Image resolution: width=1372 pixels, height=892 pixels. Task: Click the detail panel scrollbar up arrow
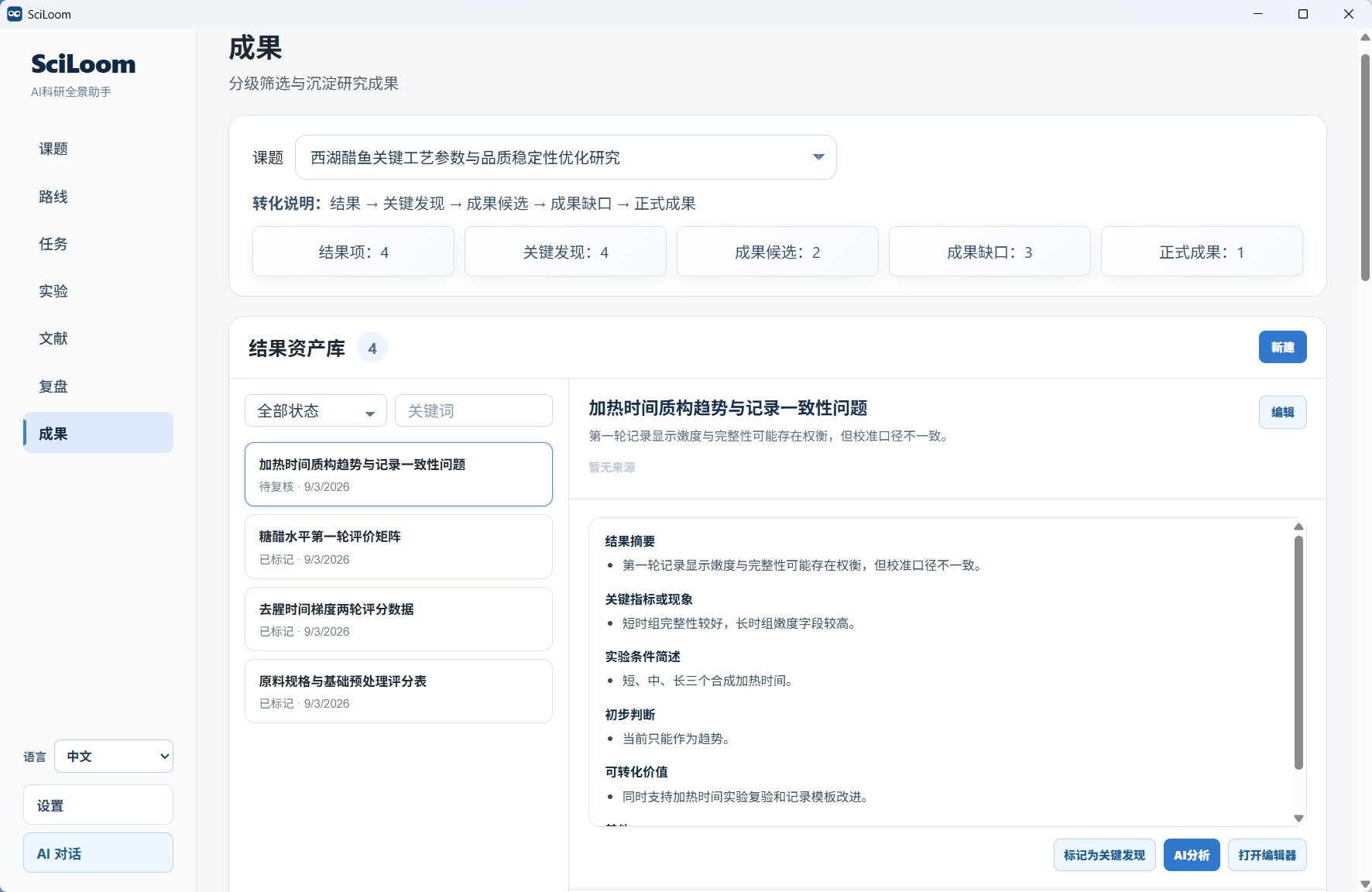pos(1298,527)
